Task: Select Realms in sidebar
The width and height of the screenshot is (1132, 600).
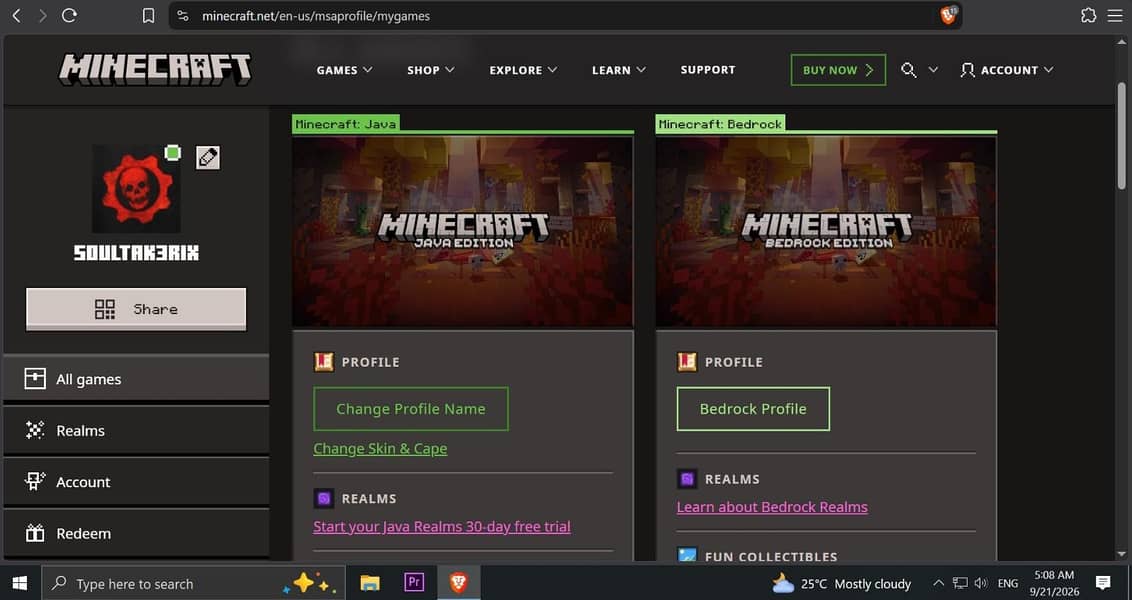Action: [136, 430]
